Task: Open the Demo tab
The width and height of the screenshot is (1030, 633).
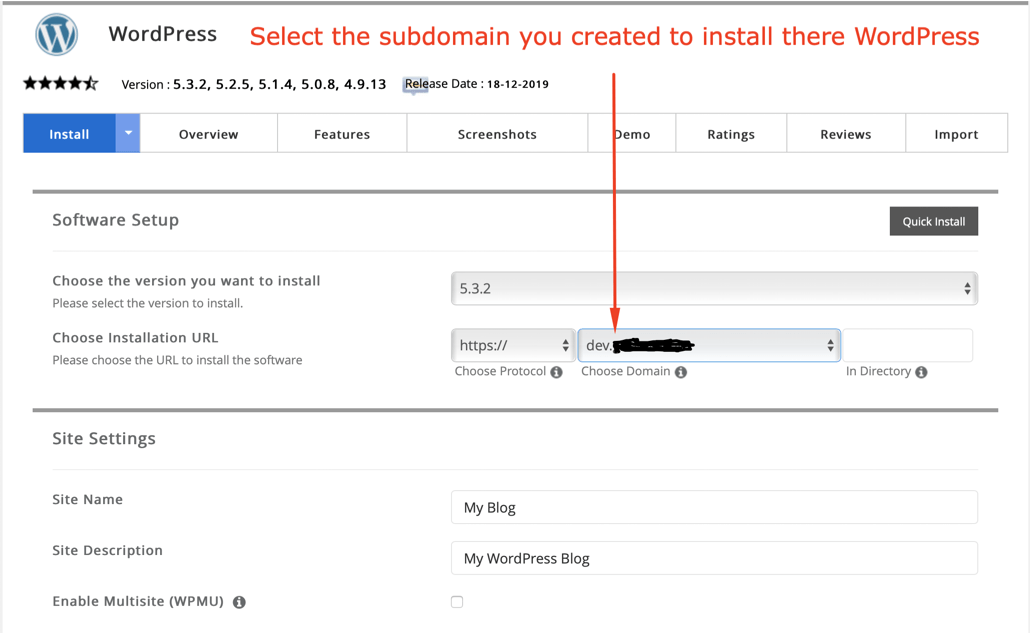Action: [x=632, y=134]
